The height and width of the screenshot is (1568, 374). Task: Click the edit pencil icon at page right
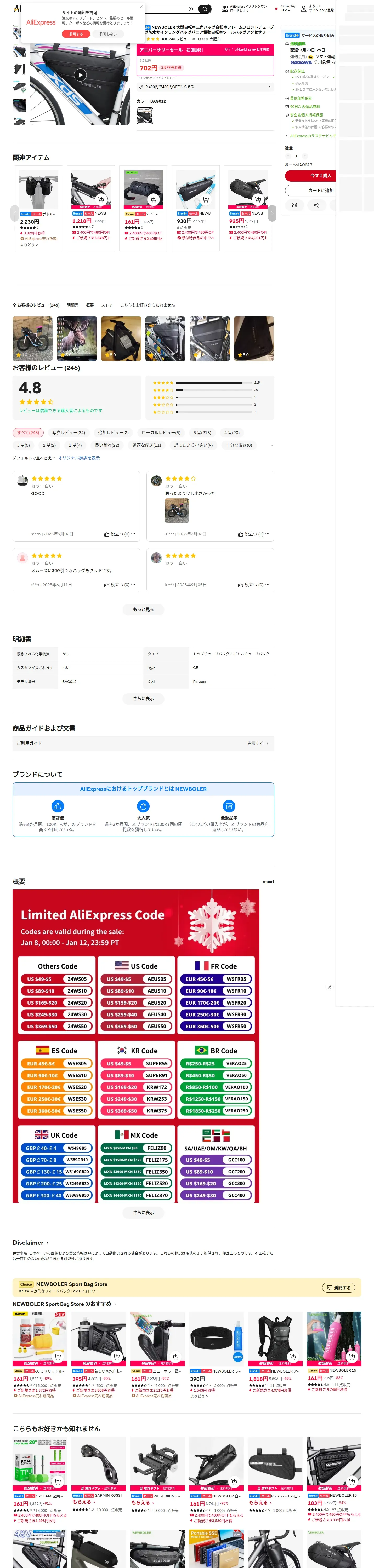330,987
